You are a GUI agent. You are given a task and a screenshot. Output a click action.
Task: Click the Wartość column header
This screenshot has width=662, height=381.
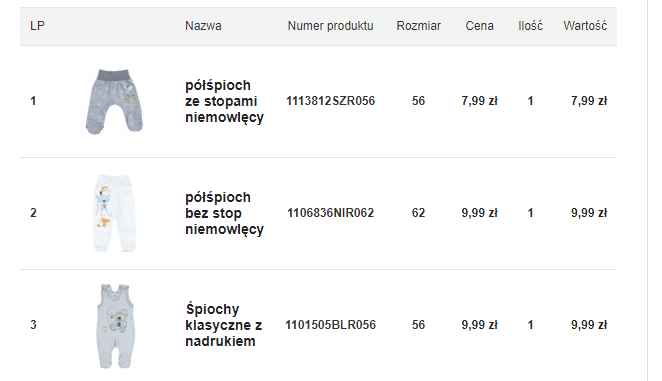585,26
